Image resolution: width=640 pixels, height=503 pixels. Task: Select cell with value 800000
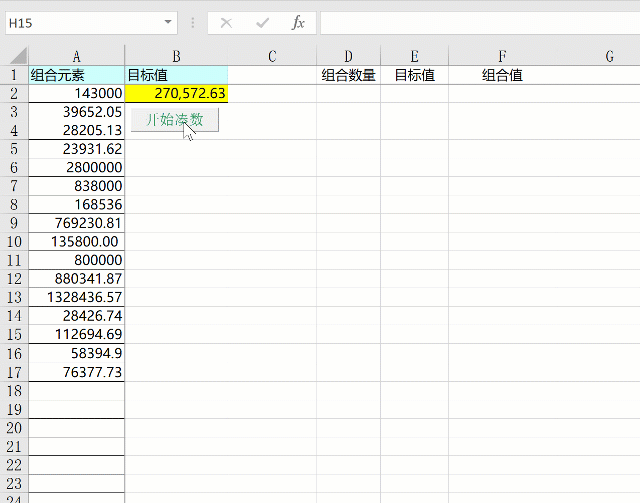[76, 260]
